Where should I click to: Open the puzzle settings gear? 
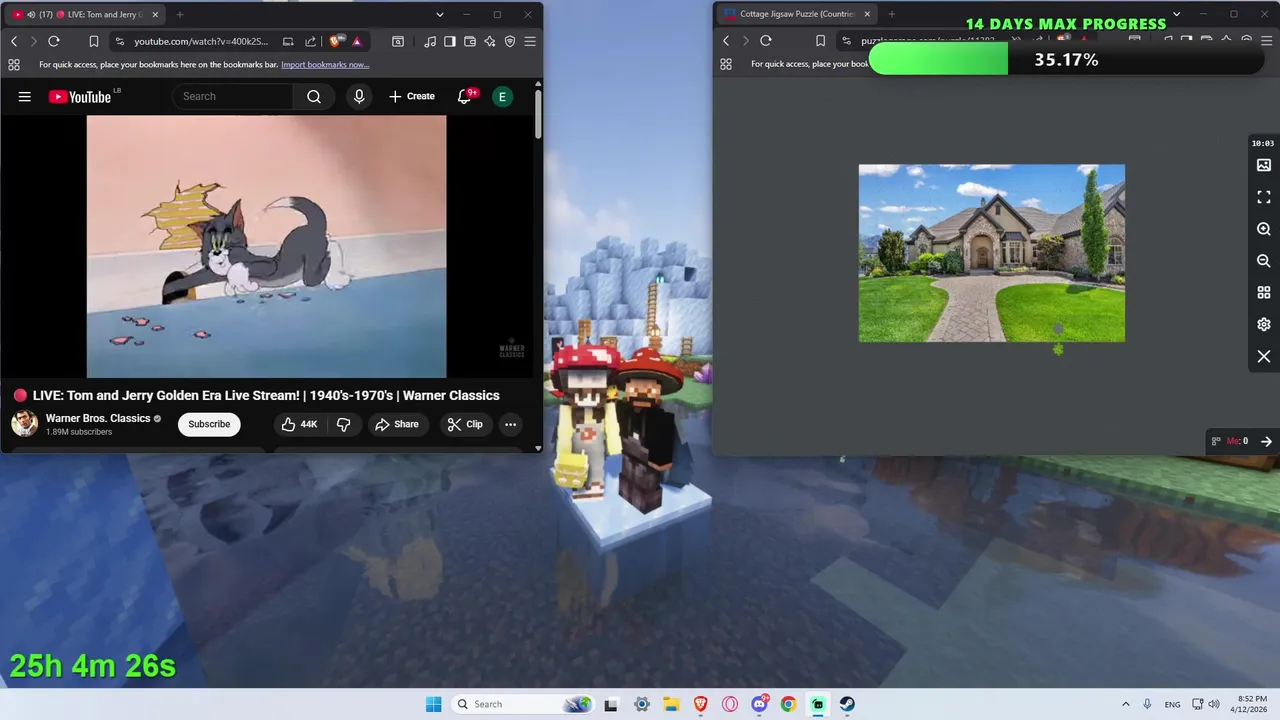click(x=1264, y=325)
